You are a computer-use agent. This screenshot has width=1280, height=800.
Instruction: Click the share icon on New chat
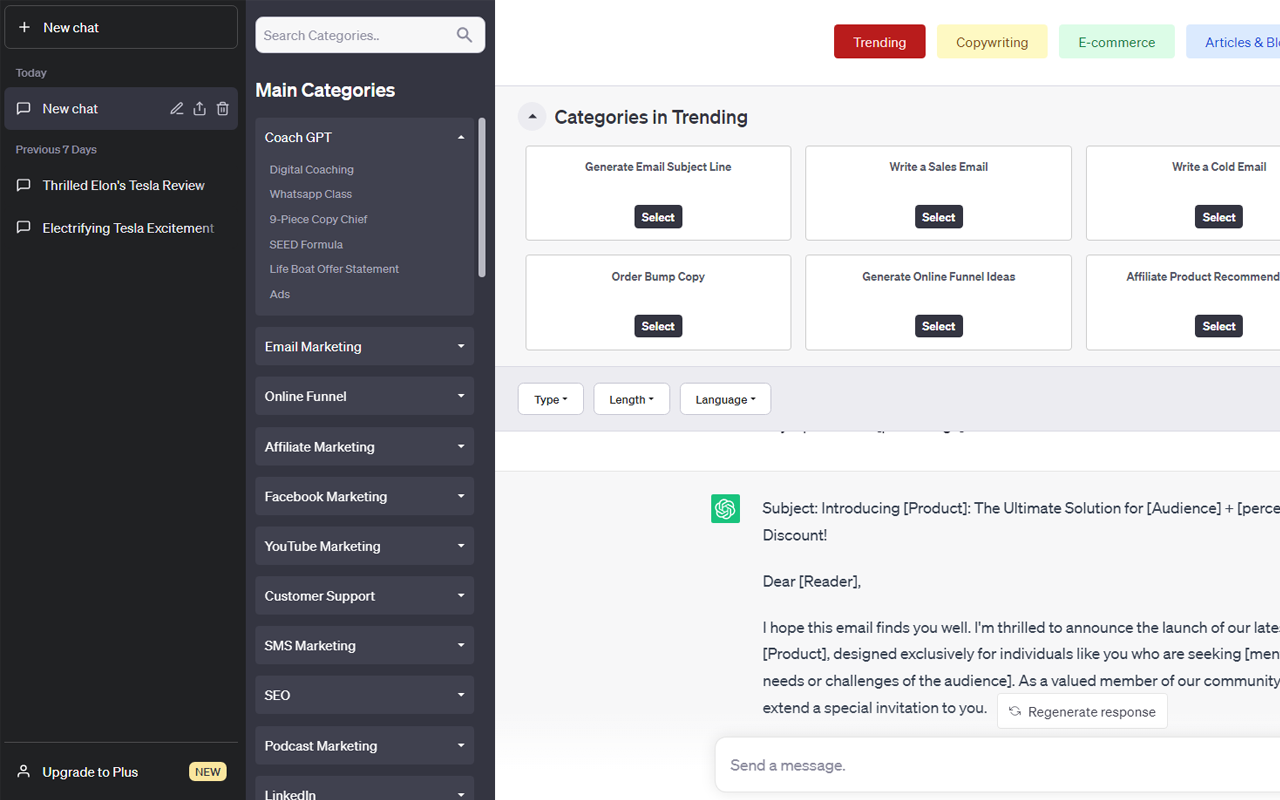(x=199, y=109)
